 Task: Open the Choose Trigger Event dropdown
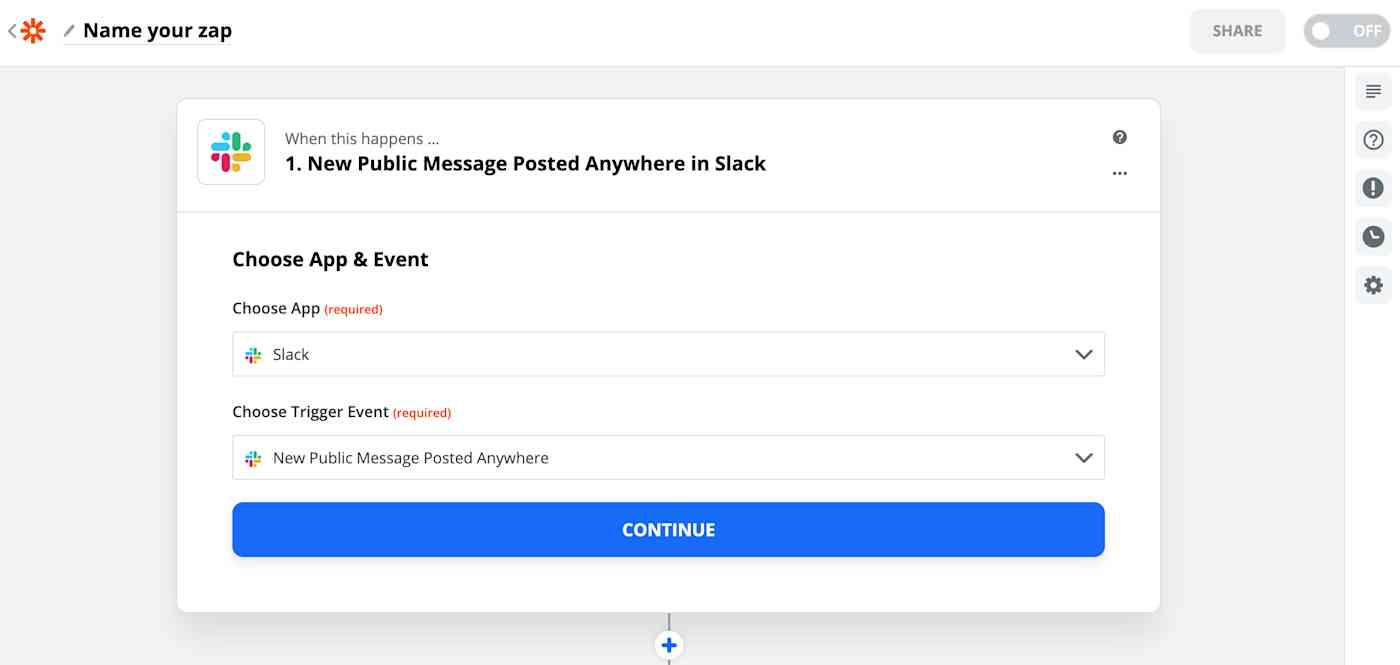pos(668,457)
